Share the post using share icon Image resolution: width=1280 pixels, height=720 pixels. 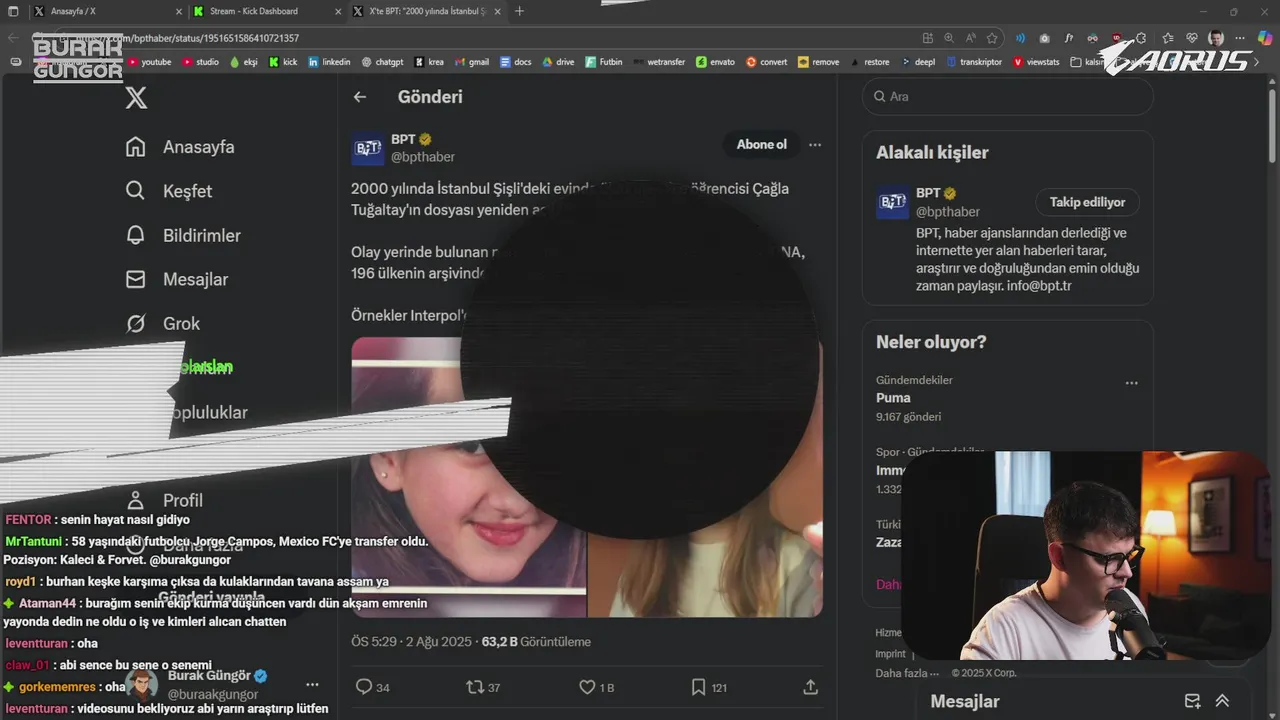coord(811,687)
